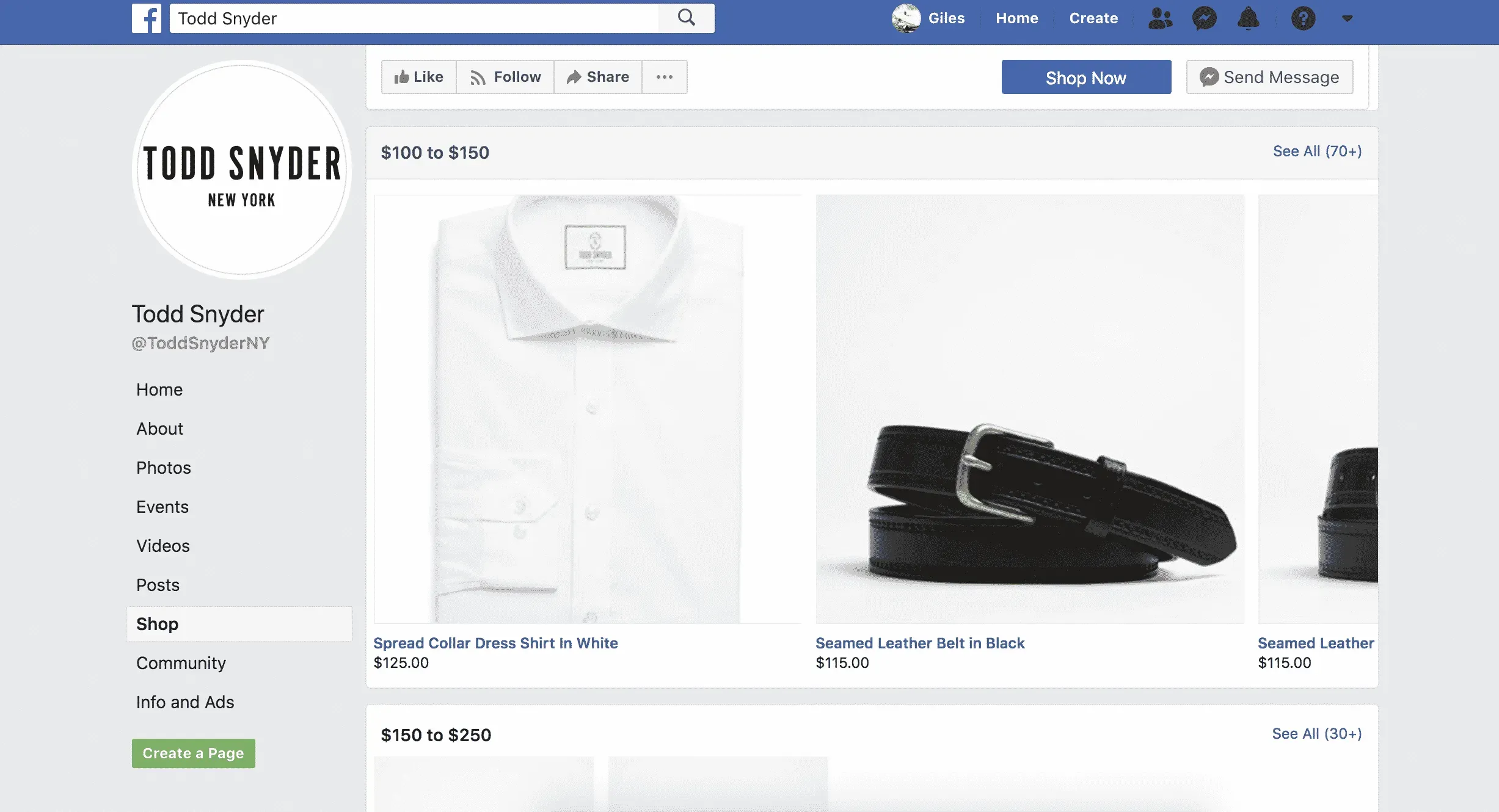Screen dimensions: 1499x812
Task: Switch to the Photos section
Action: (163, 468)
